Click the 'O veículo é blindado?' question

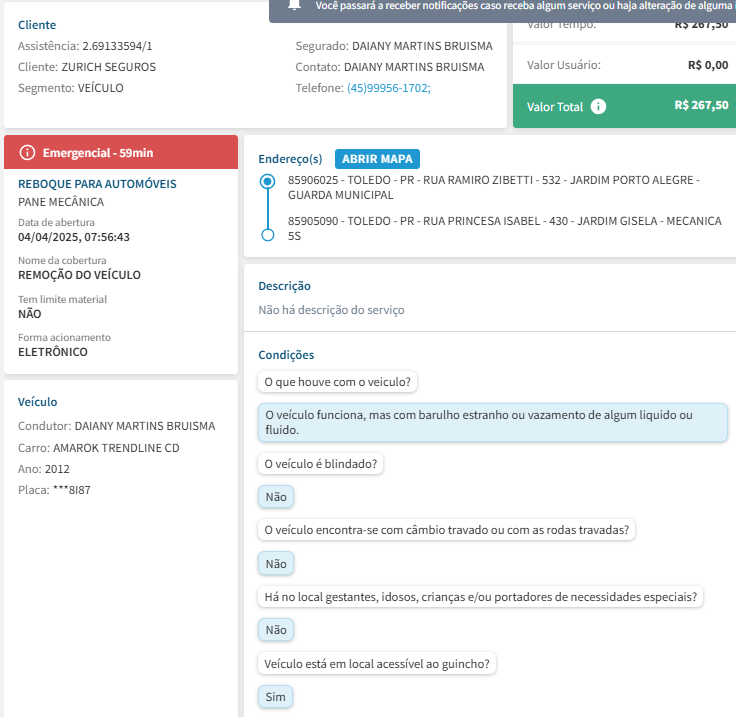322,464
